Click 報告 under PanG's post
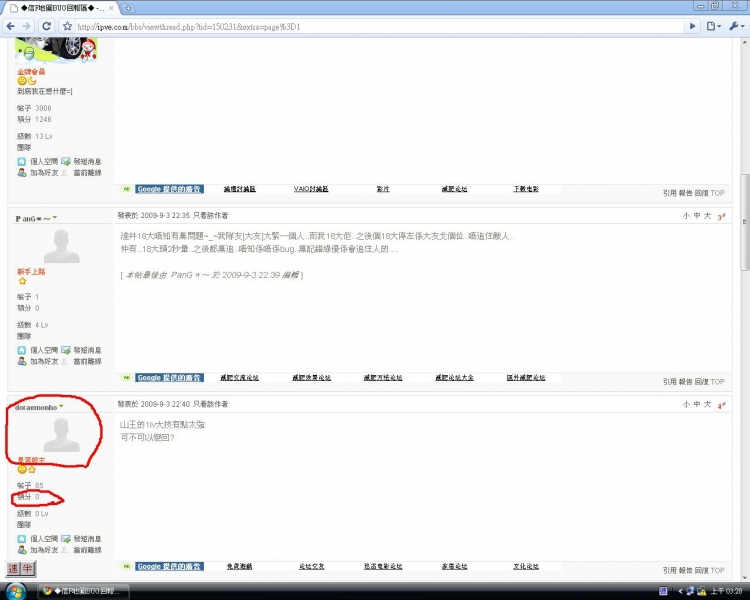 click(x=685, y=382)
